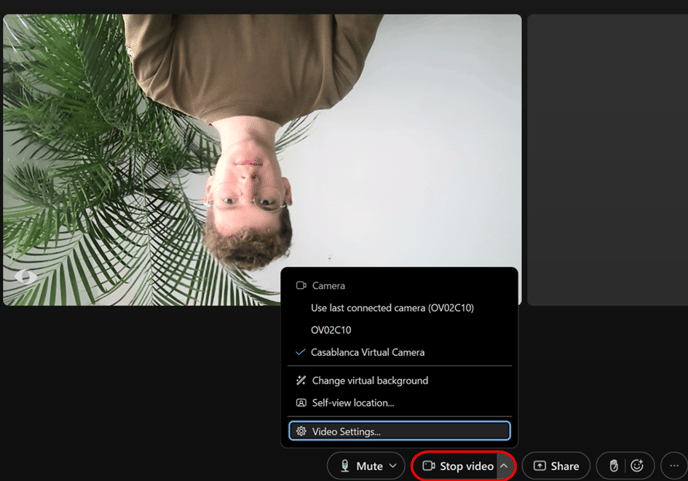Click the microphone icon on Mute button
The width and height of the screenshot is (688, 481).
click(x=345, y=466)
